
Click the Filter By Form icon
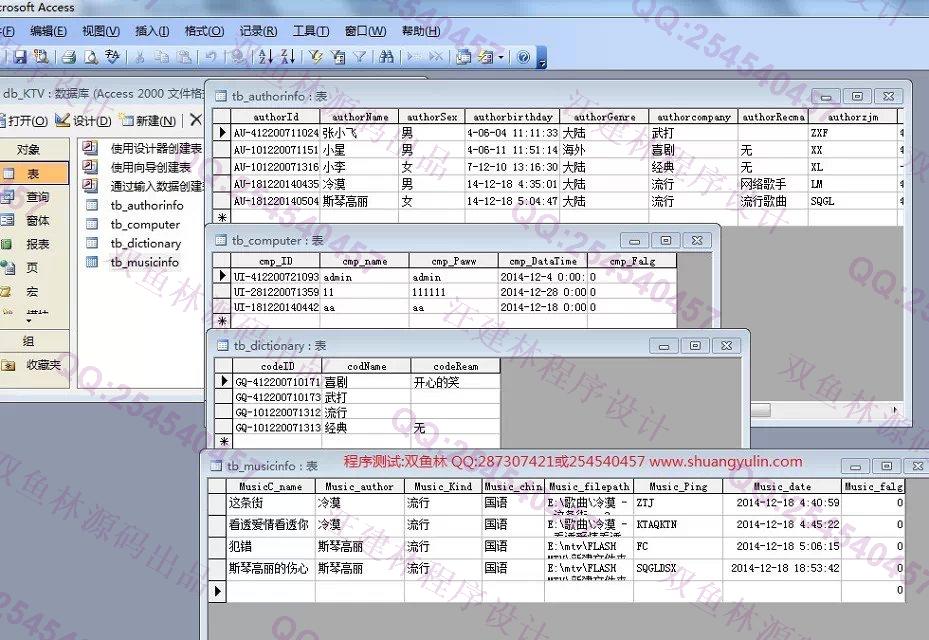click(x=338, y=57)
